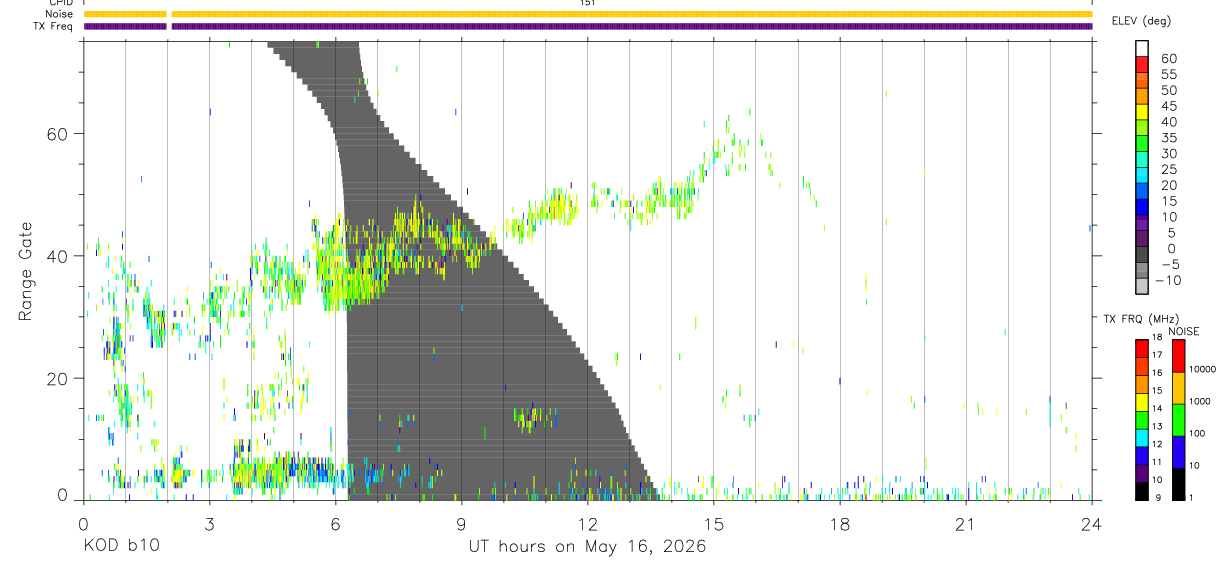Click the '3' tick on UT hours axis
Screen dimensions: 1228x567
tap(210, 523)
